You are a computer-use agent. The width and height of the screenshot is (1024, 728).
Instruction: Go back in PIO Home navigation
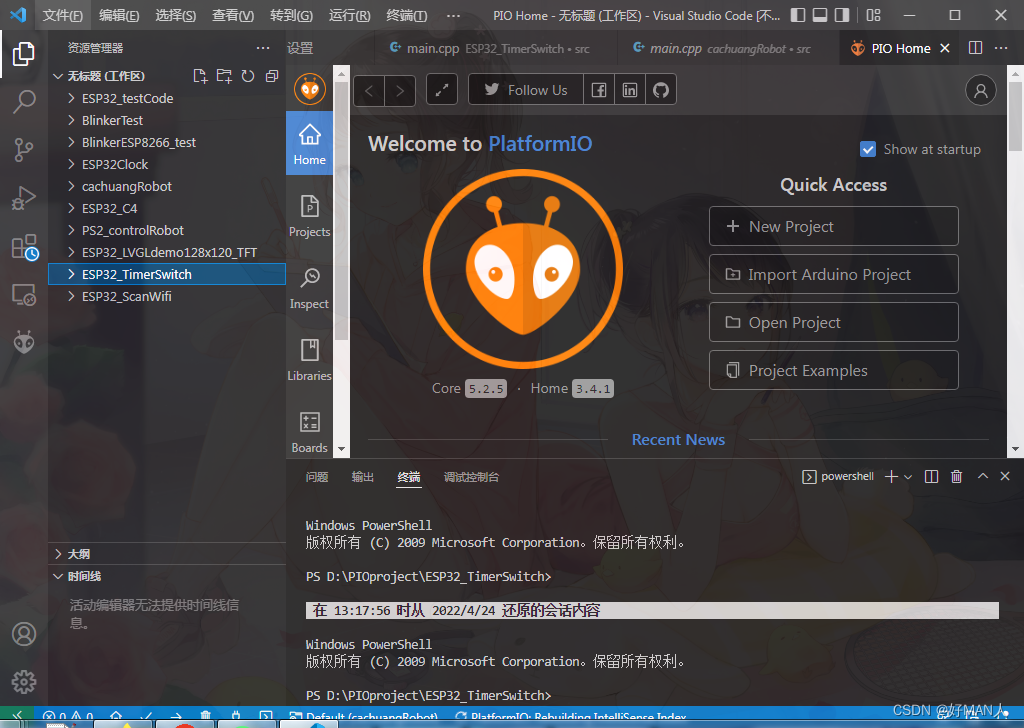(369, 90)
